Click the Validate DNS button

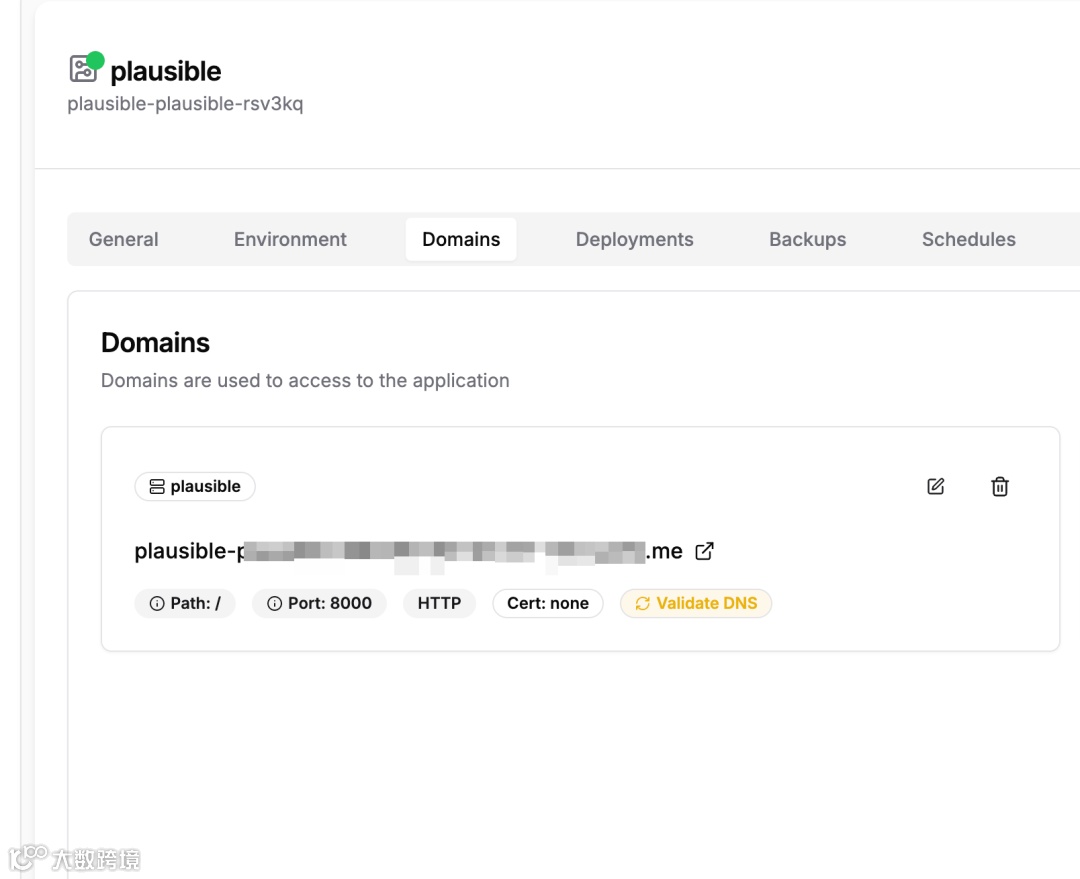[x=696, y=603]
